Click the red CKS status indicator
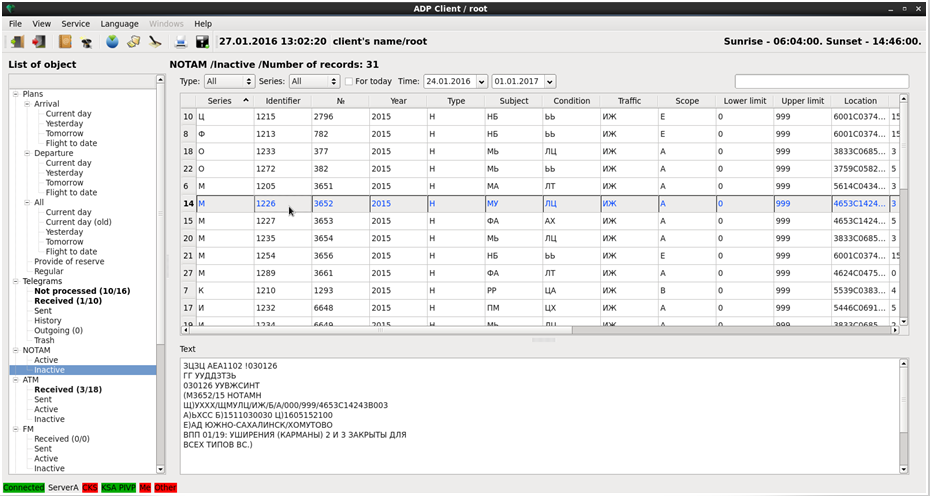The image size is (930, 496). (89, 488)
